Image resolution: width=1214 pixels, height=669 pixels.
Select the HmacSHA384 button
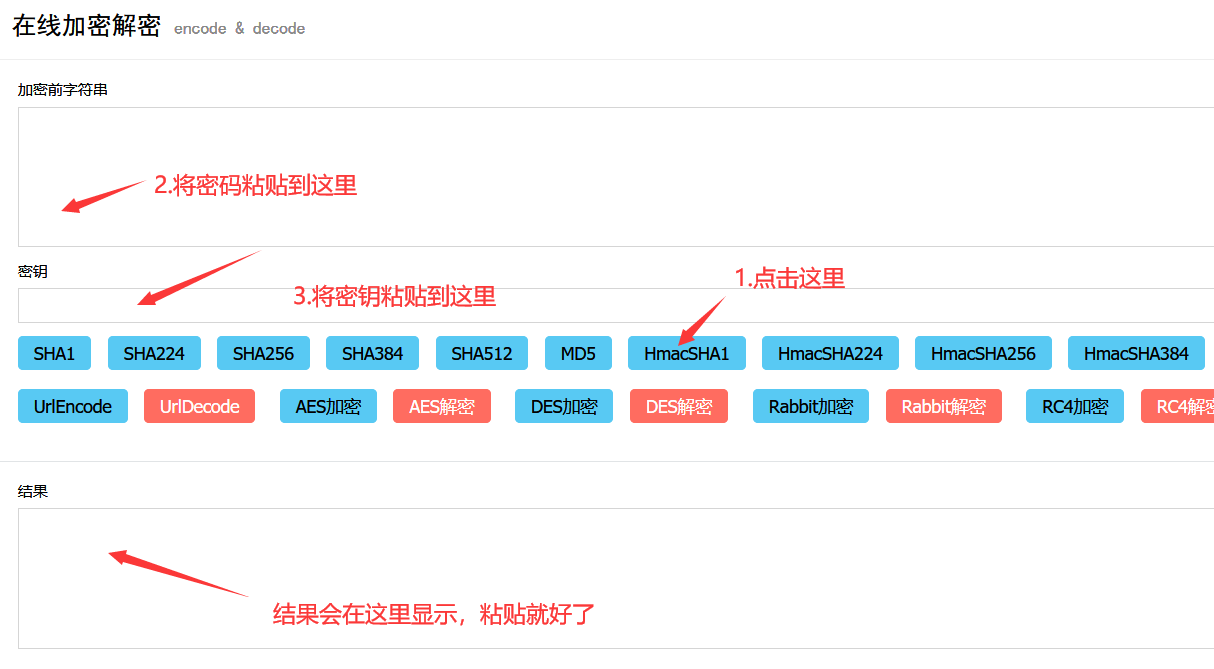[x=1136, y=353]
